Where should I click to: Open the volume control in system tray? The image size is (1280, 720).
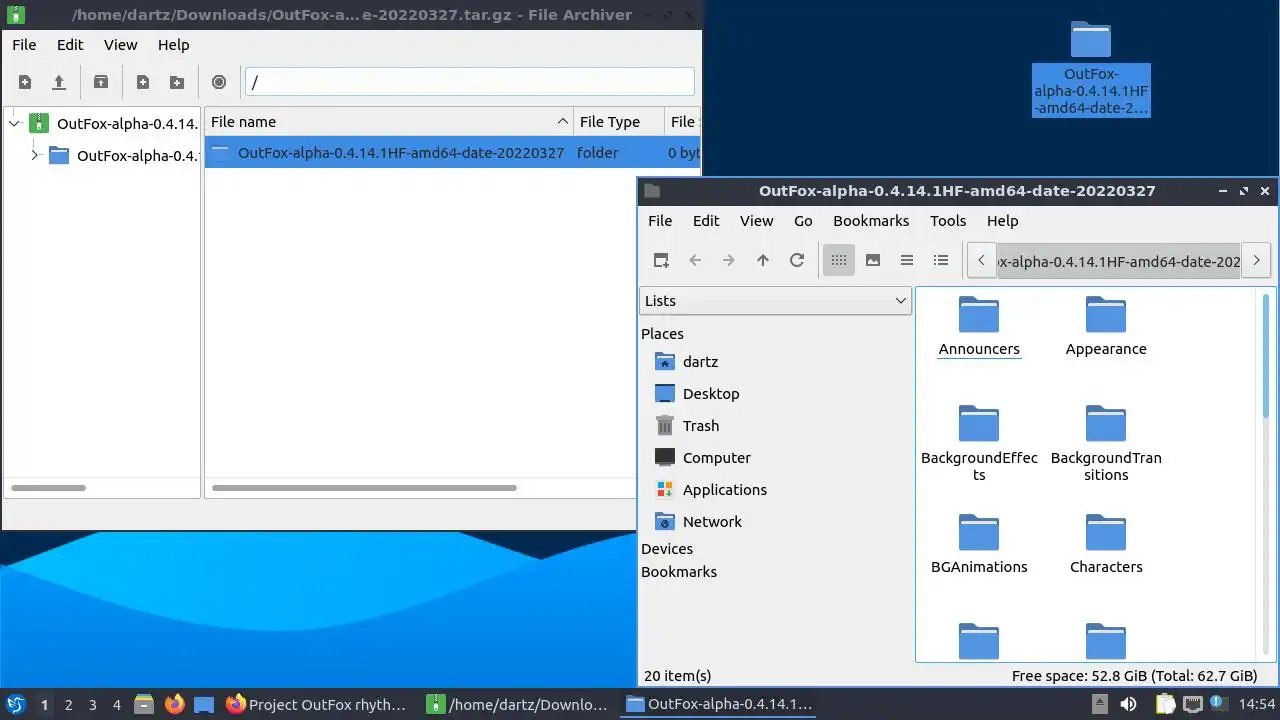[1128, 704]
